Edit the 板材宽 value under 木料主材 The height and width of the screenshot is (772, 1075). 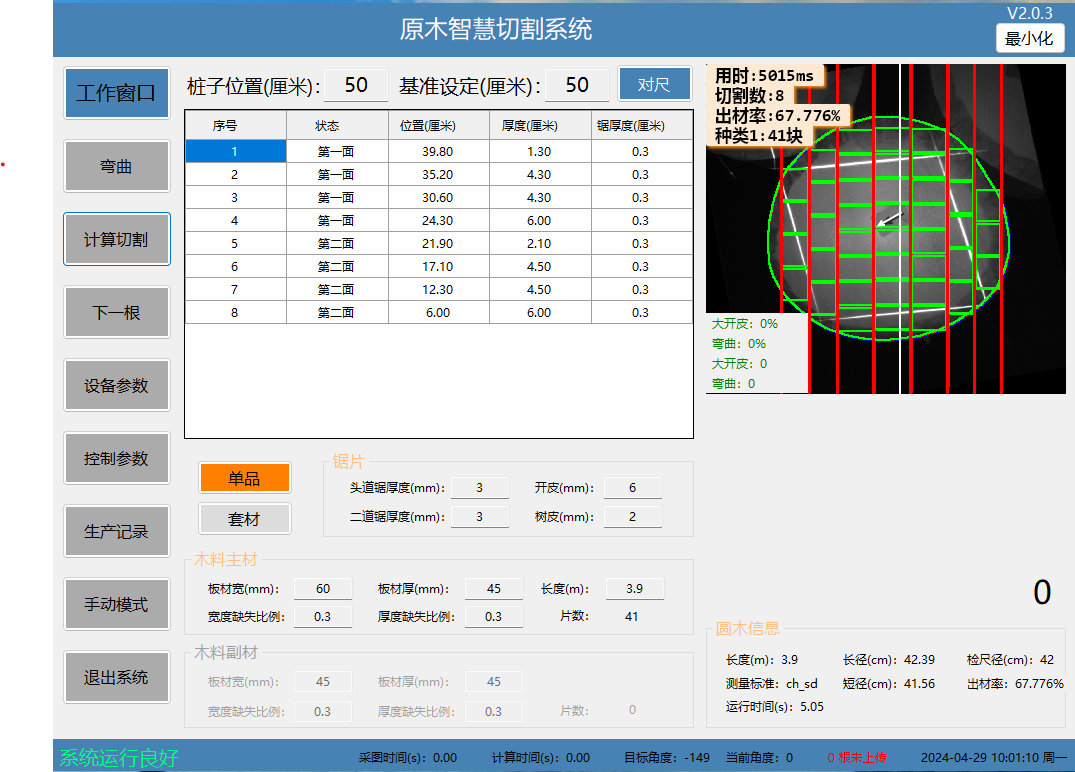tap(323, 589)
